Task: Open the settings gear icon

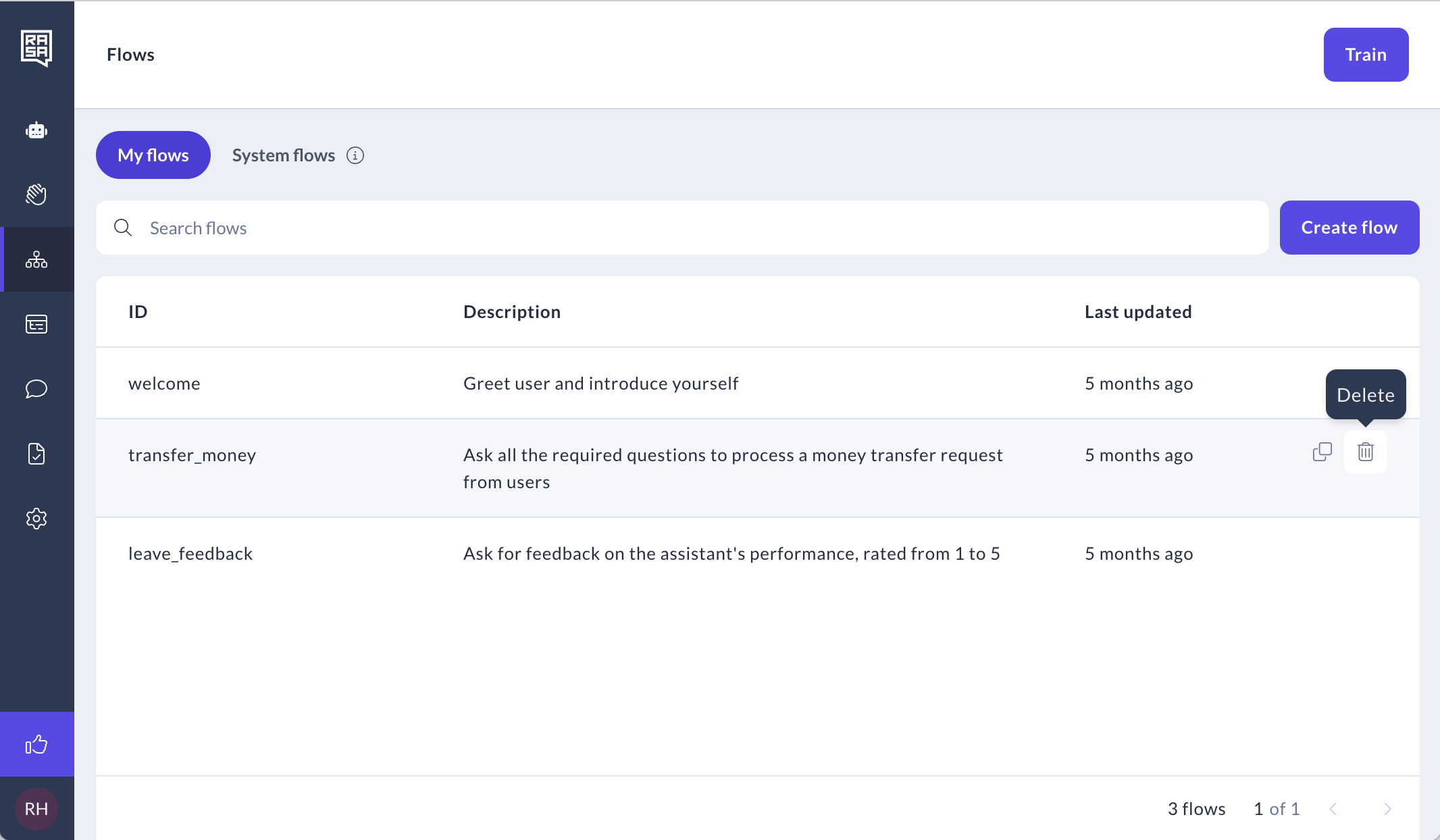Action: tap(36, 519)
